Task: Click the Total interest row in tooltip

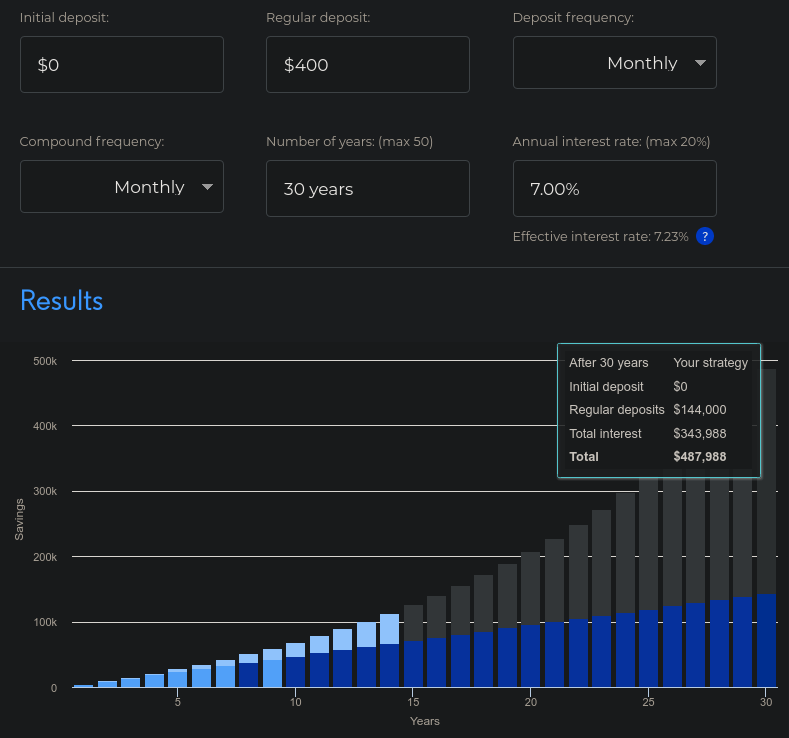Action: tap(659, 434)
